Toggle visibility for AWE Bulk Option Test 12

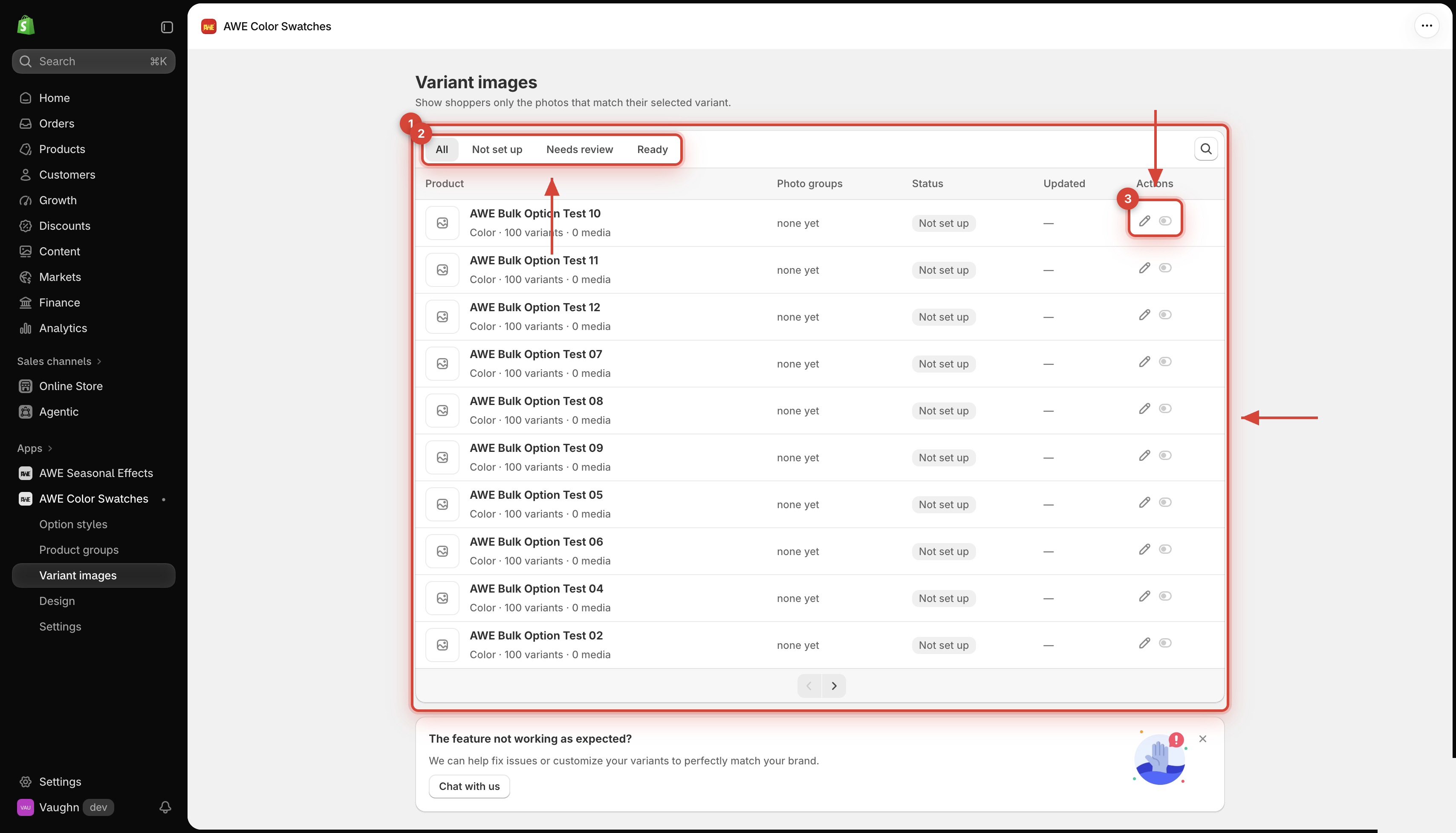click(1165, 315)
